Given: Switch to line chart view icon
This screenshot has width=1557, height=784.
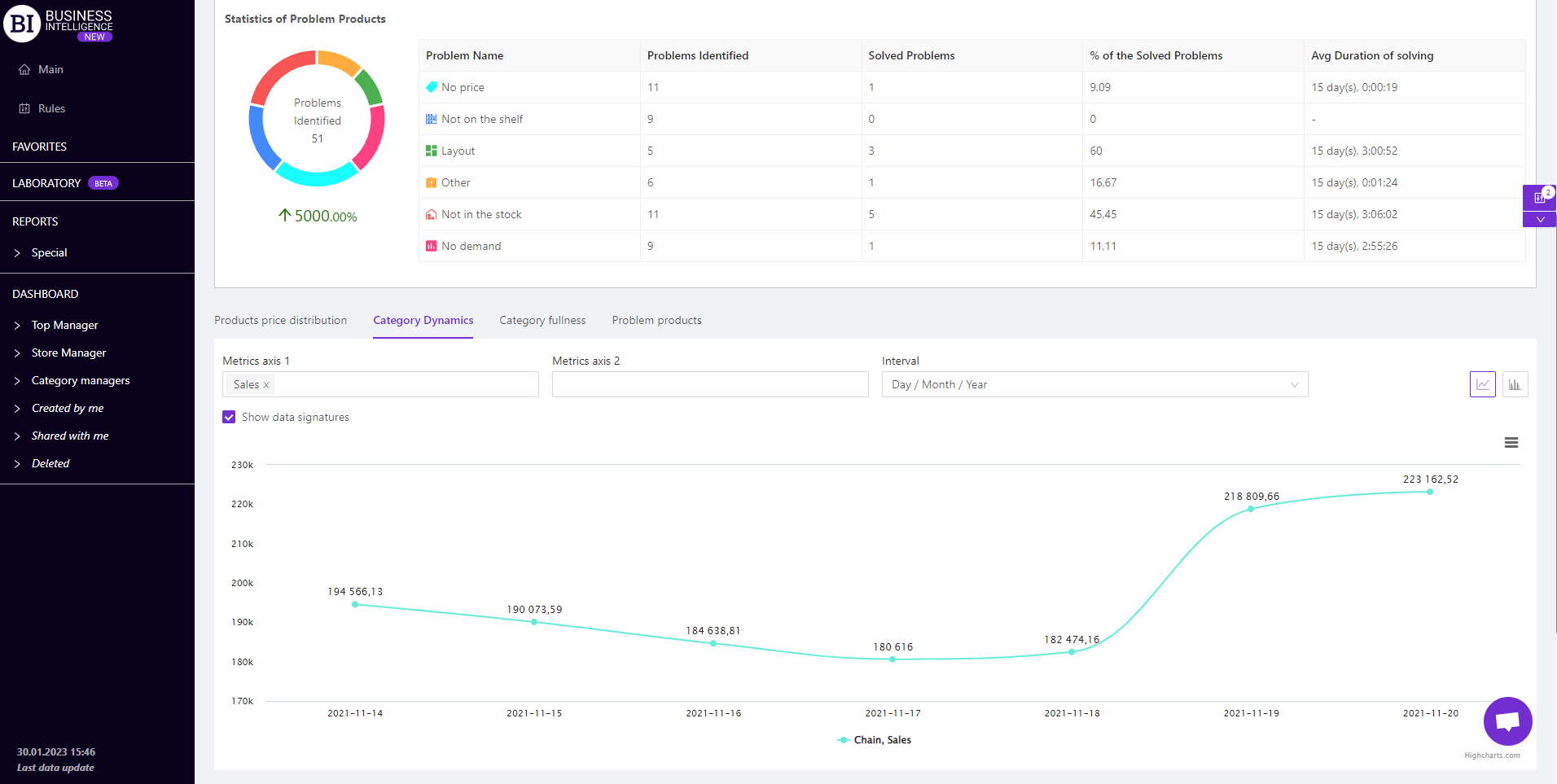Looking at the screenshot, I should tap(1482, 384).
